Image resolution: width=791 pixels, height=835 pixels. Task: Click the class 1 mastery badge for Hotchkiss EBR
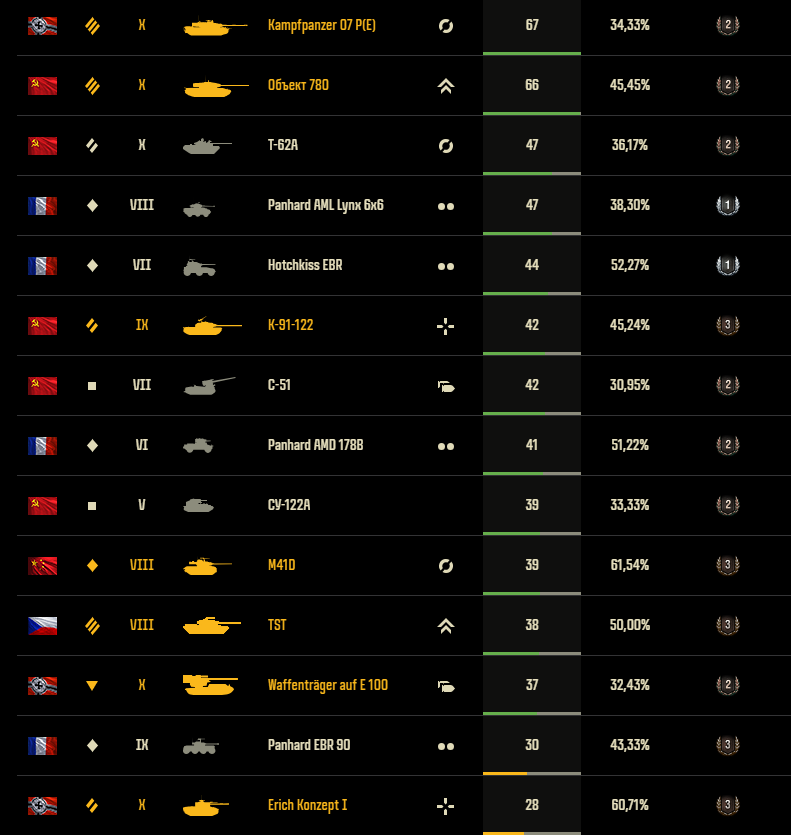[x=728, y=265]
